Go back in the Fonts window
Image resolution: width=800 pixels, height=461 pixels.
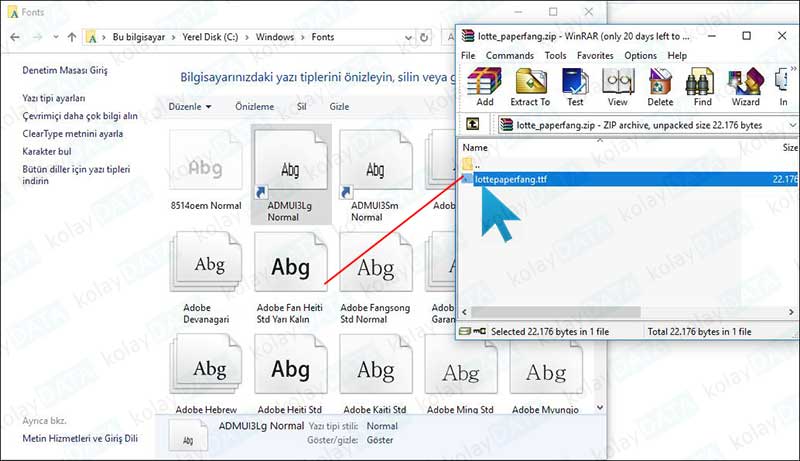[x=15, y=37]
